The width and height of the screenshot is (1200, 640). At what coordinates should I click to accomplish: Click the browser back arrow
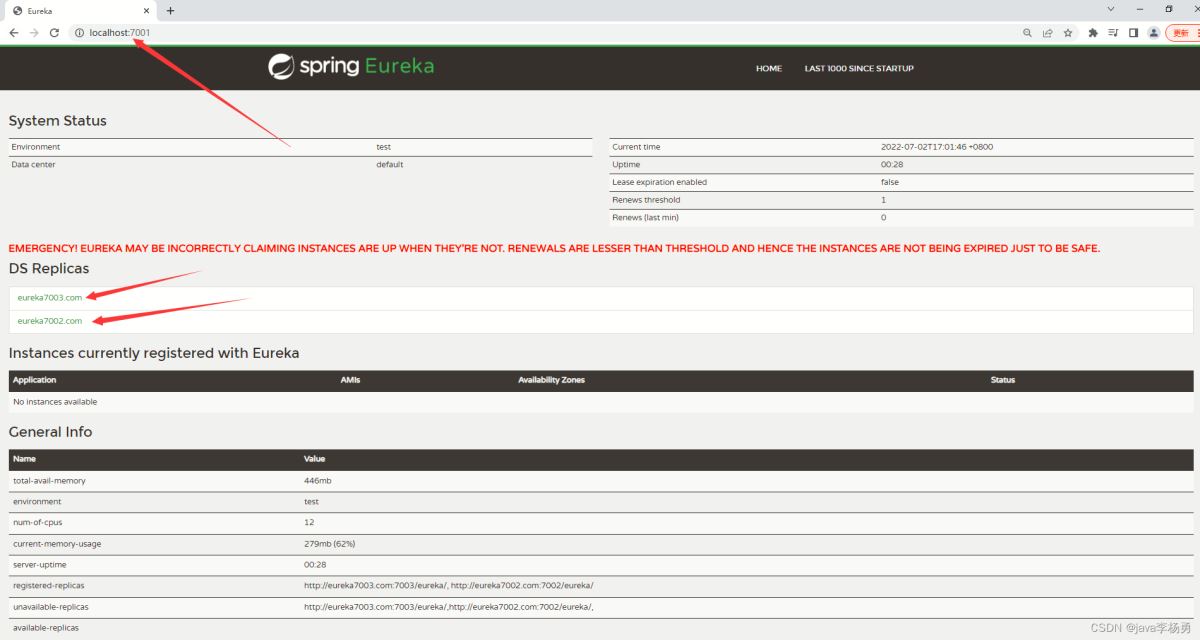pos(14,33)
